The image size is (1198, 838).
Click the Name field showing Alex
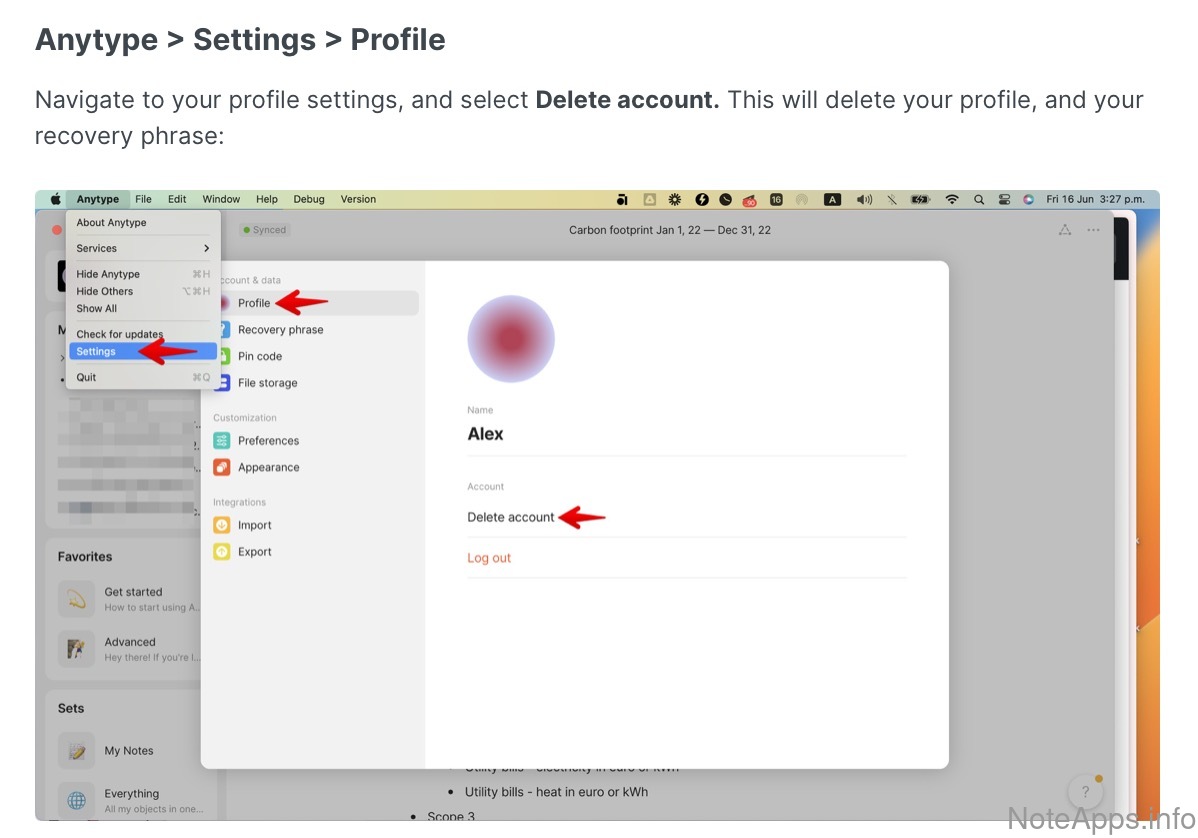pos(486,434)
